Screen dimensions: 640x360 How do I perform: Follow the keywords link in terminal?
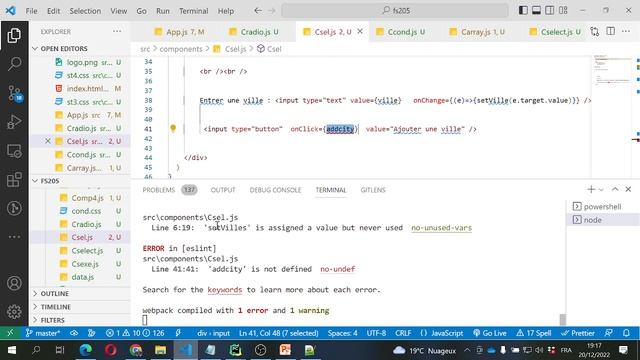pos(224,289)
